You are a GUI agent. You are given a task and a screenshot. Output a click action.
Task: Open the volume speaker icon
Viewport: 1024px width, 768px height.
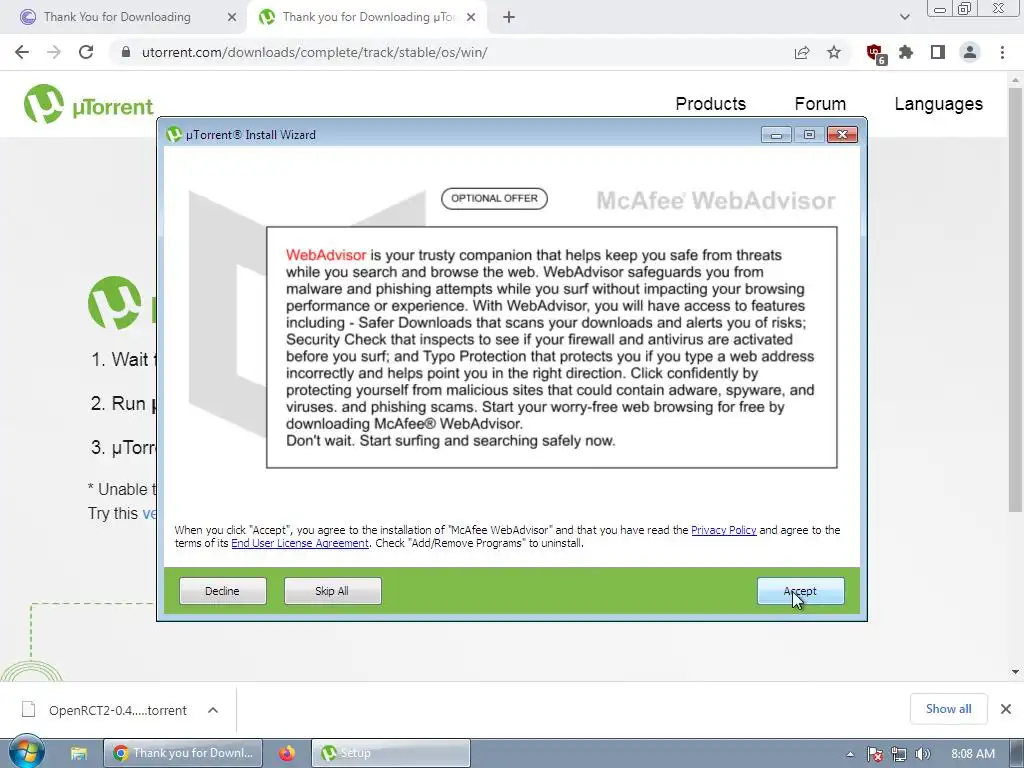pos(923,754)
